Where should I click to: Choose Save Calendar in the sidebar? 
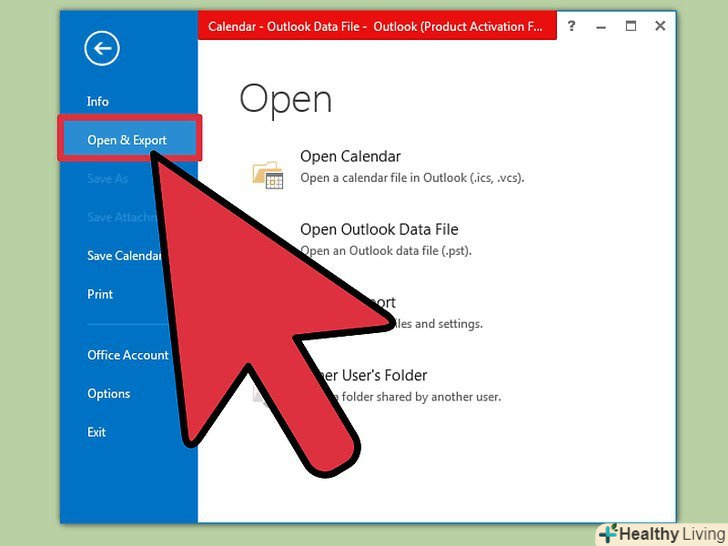pos(124,255)
